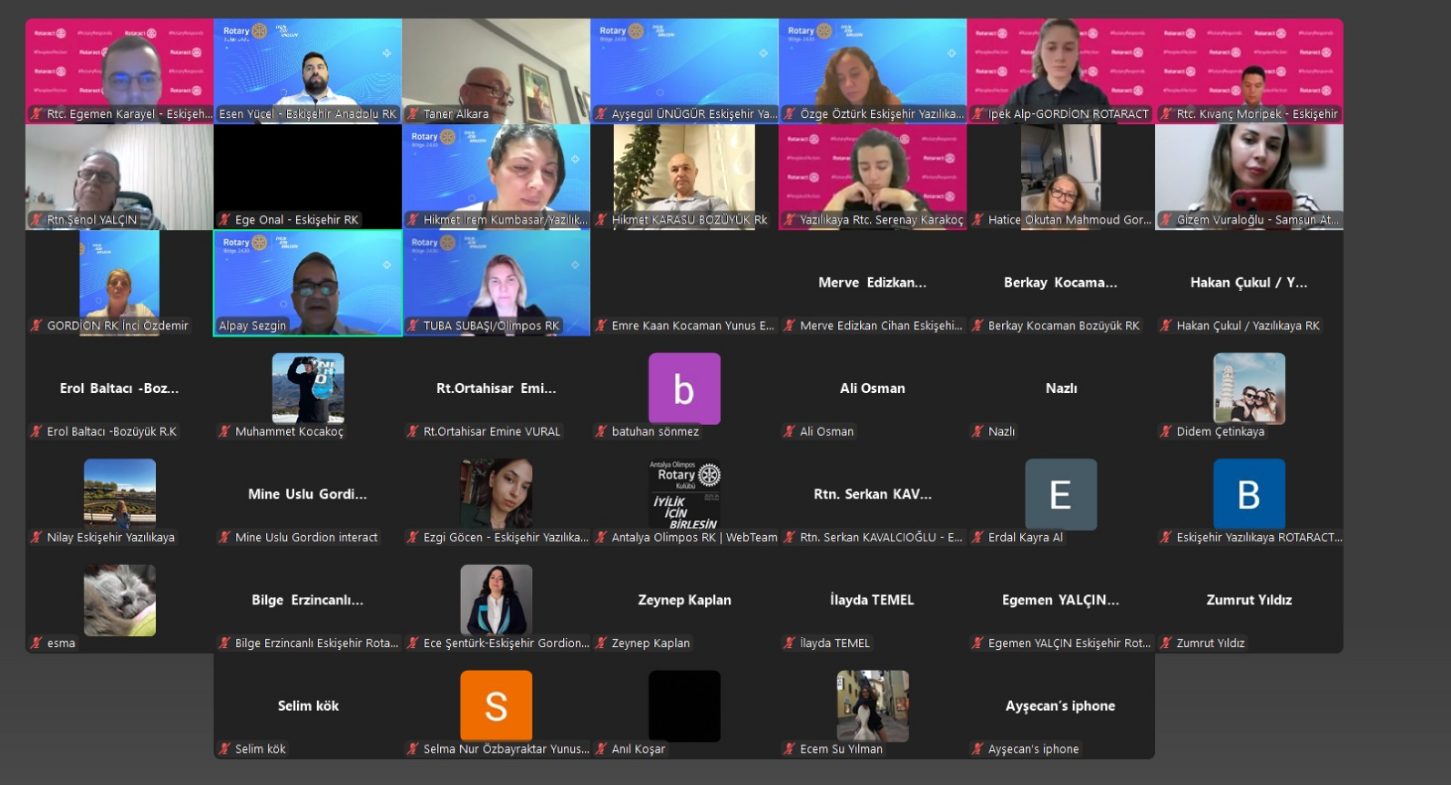Screen dimensions: 1451x785
Task: Select the gray "E" avatar of Erdal Kayra
Action: (1061, 494)
